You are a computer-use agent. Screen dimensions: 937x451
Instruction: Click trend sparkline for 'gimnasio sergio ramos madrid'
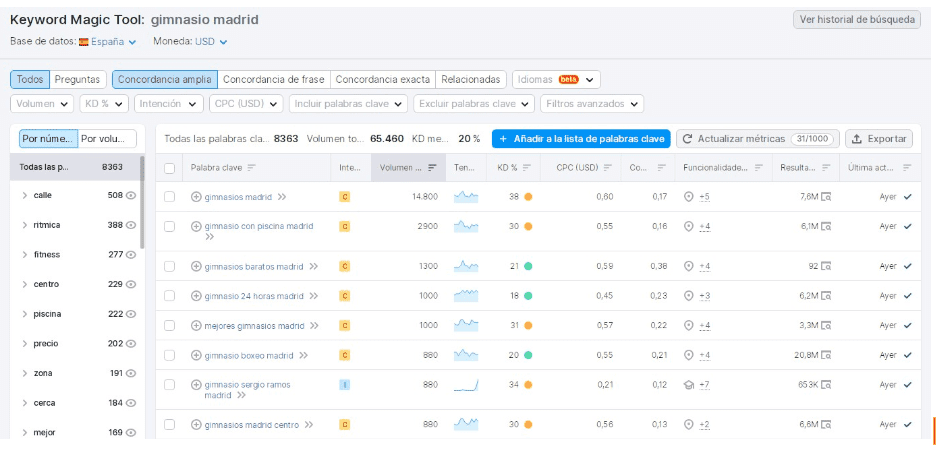pyautogui.click(x=466, y=385)
